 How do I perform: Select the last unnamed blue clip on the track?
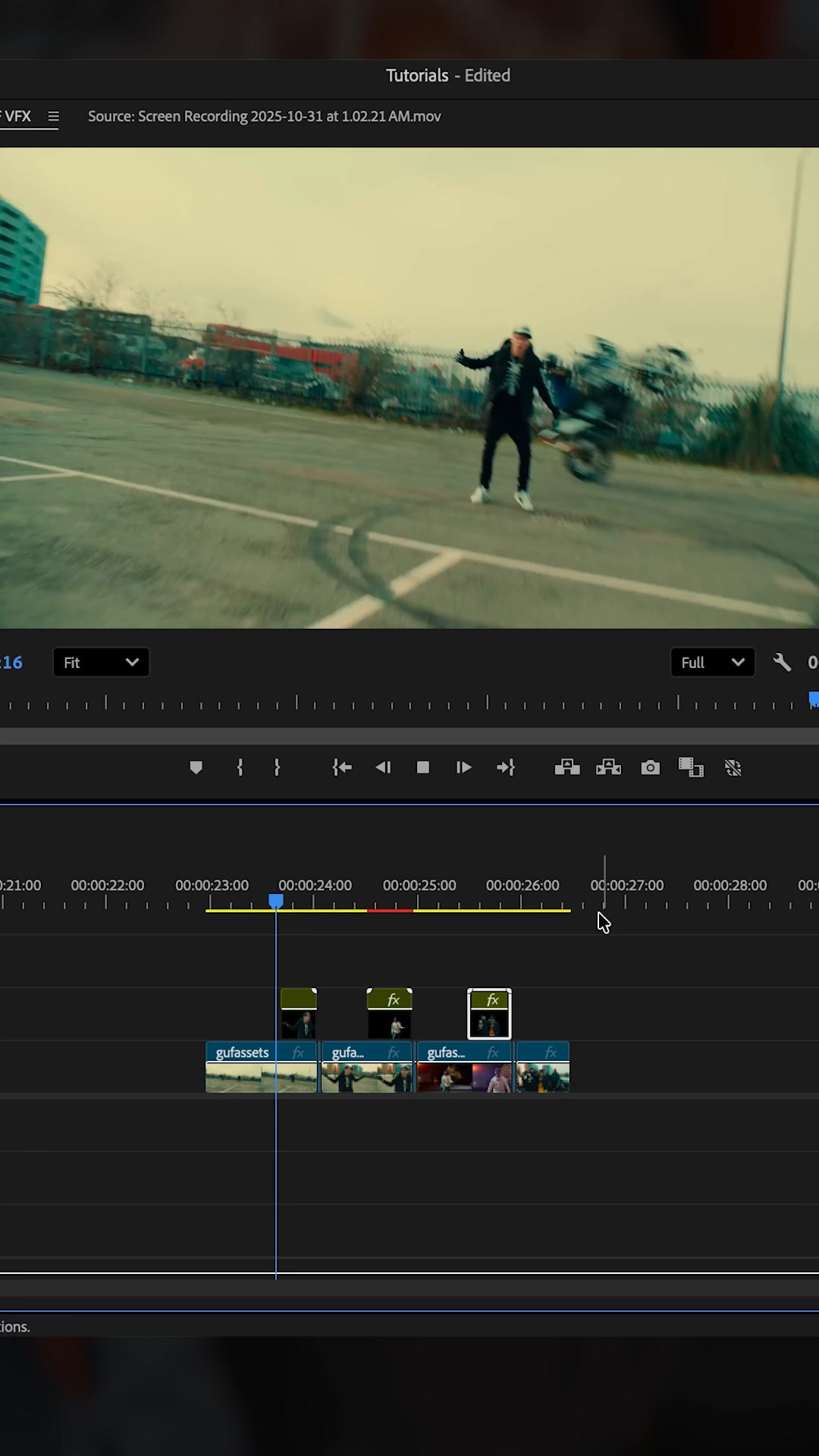[x=542, y=1067]
